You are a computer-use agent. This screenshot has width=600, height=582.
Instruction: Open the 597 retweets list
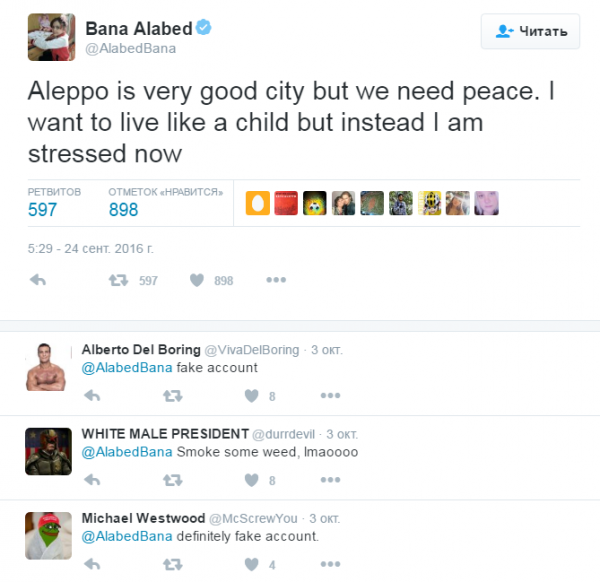(42, 209)
